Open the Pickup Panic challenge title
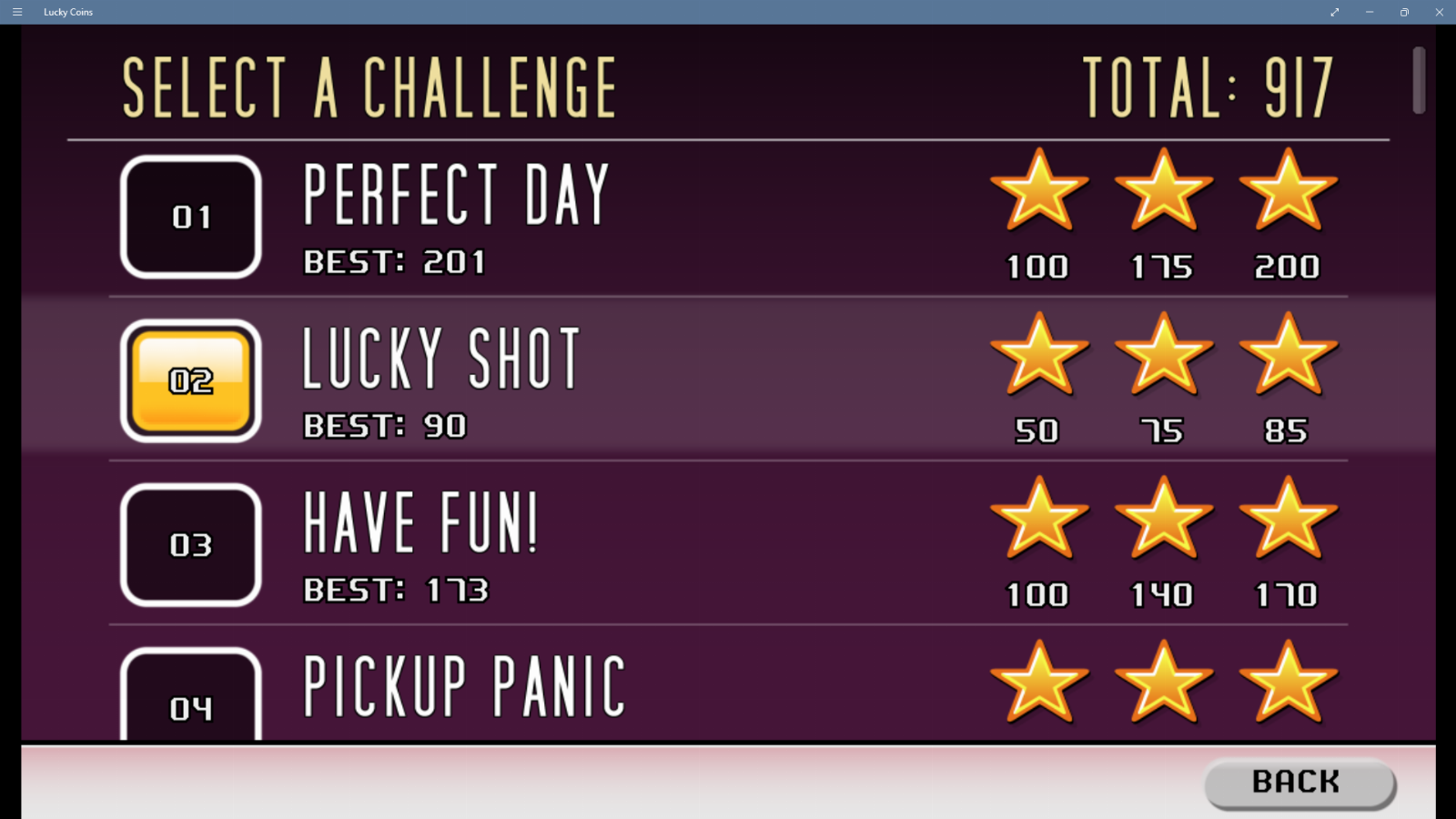 pos(464,686)
